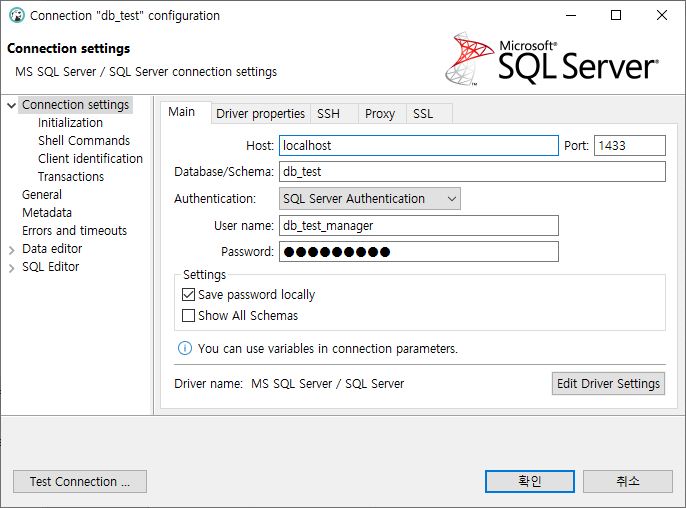Expand the SQL Editor node
Image resolution: width=686 pixels, height=508 pixels.
12,268
